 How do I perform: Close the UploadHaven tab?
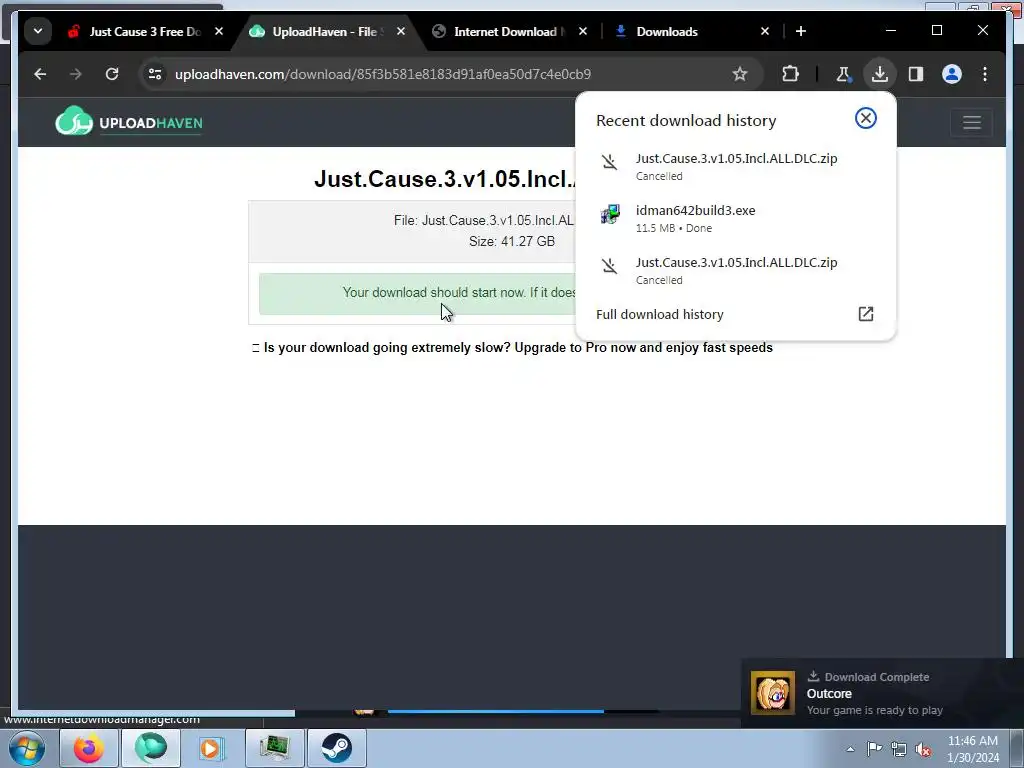(401, 31)
